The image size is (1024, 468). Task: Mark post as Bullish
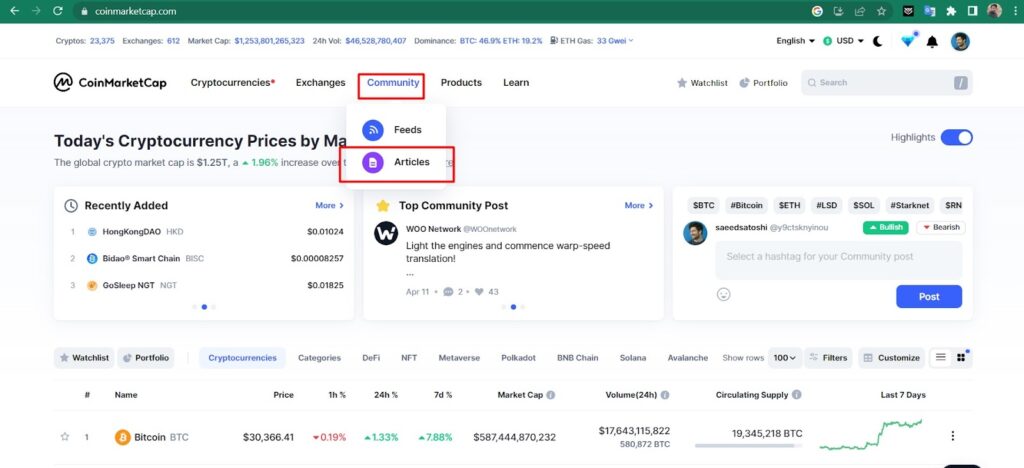click(x=886, y=227)
